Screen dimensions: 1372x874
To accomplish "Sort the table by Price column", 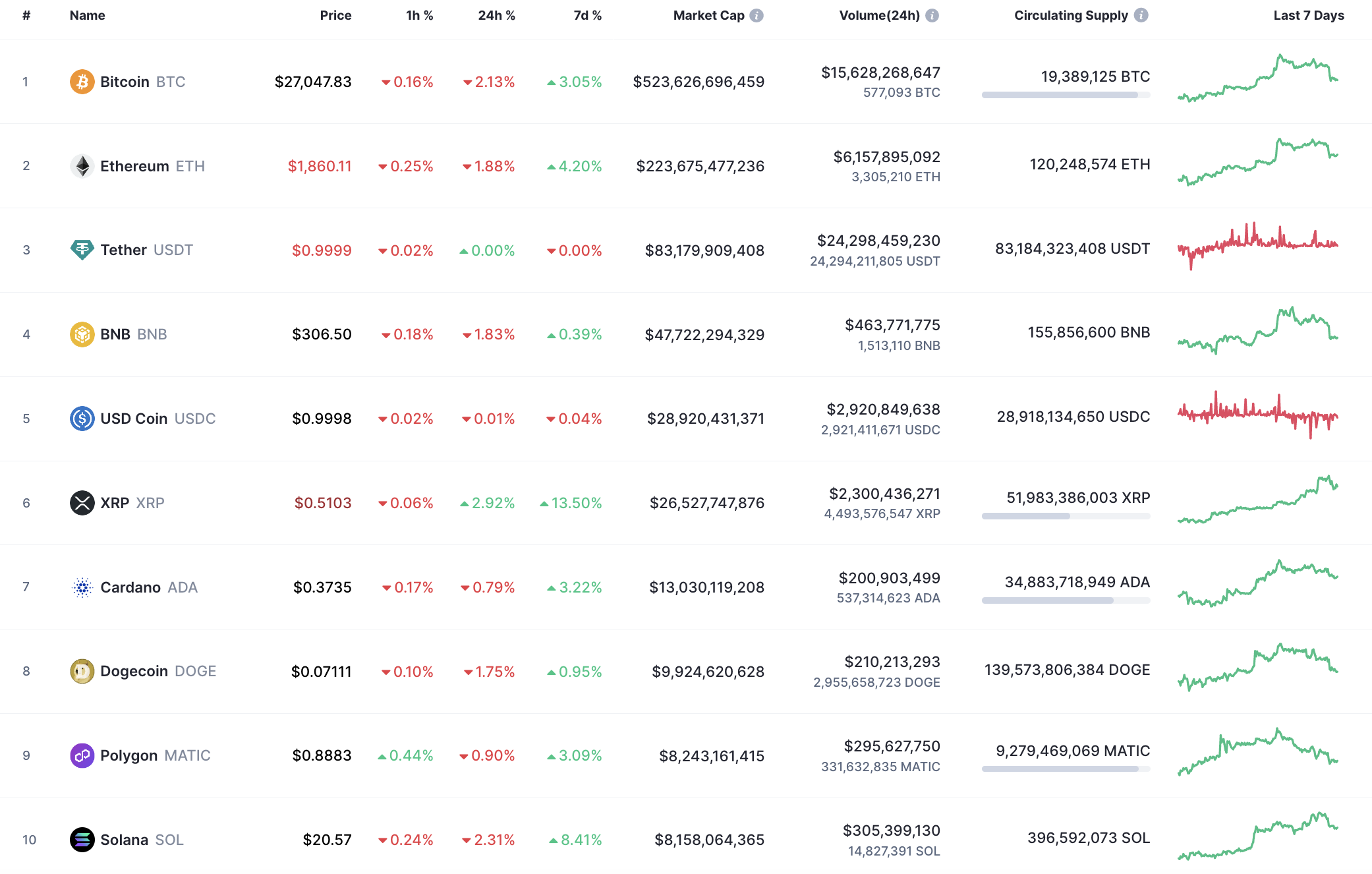I will [335, 15].
